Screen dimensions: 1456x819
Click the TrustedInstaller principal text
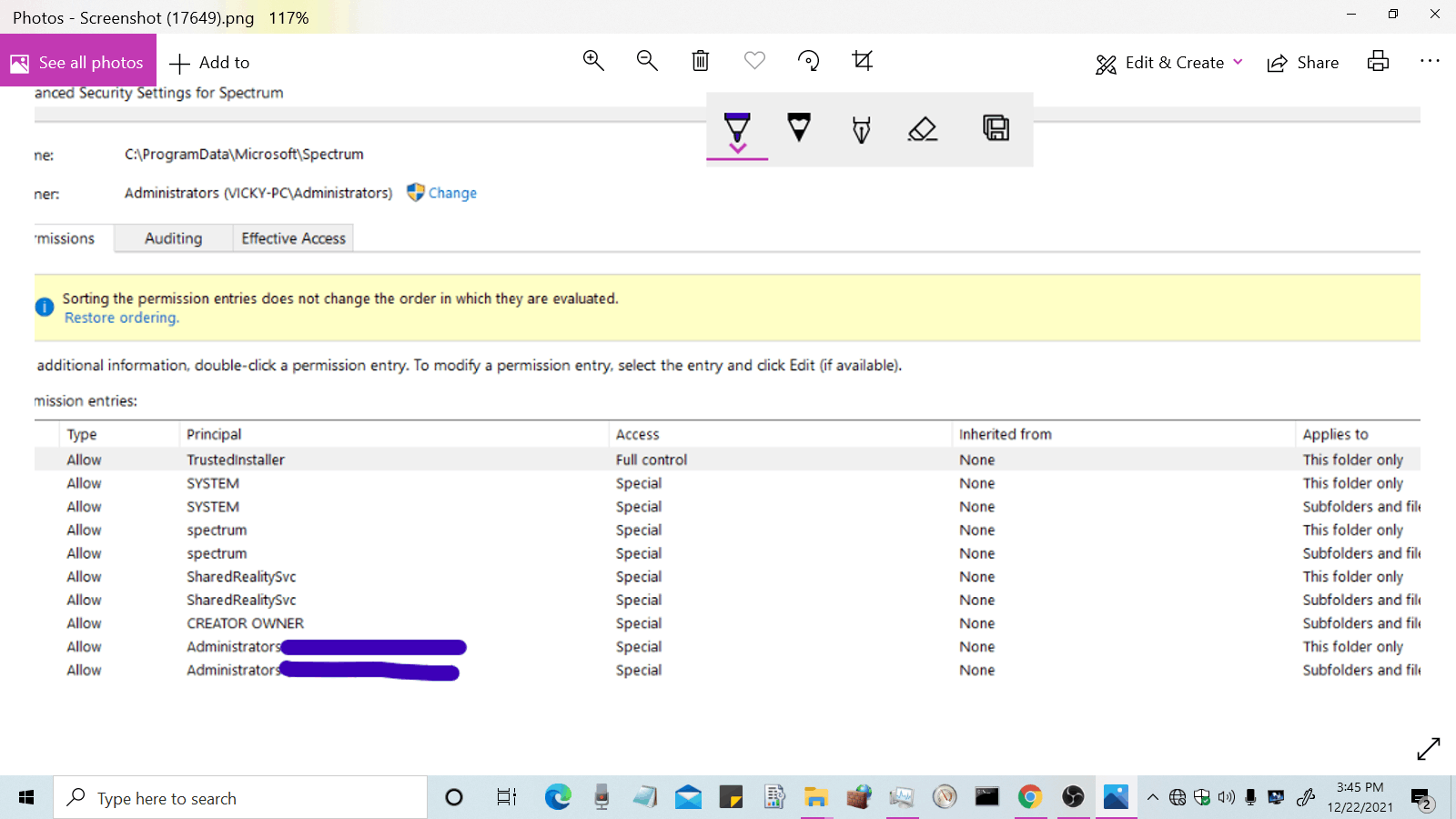coord(236,460)
